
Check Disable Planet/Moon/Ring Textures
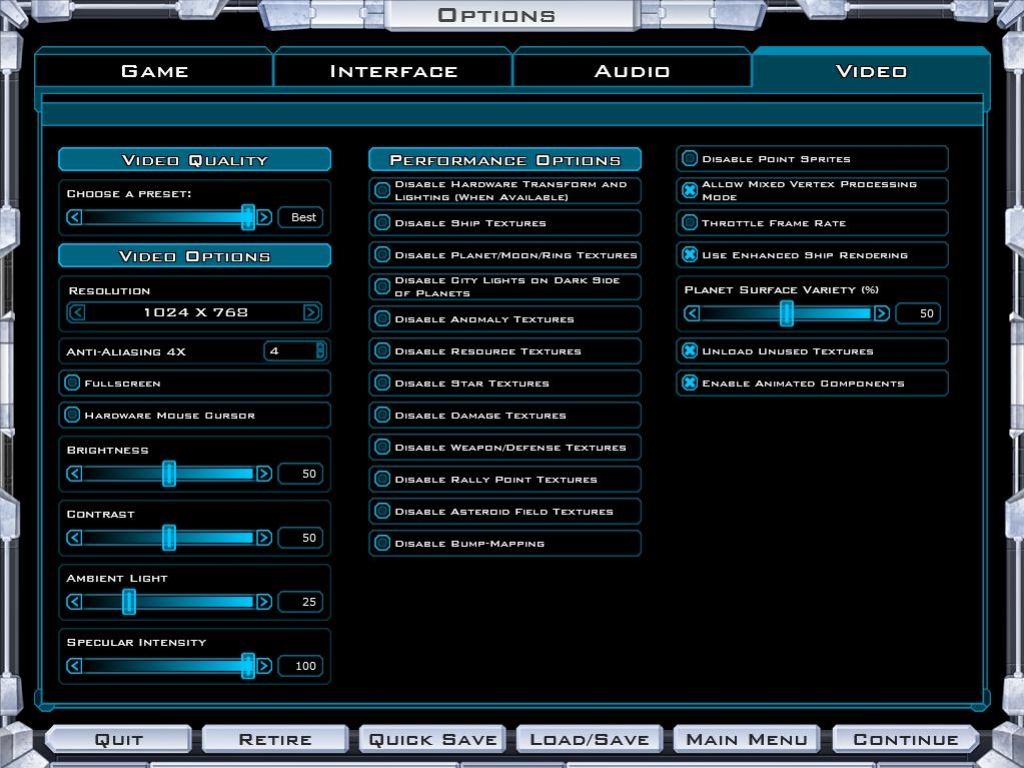(383, 255)
